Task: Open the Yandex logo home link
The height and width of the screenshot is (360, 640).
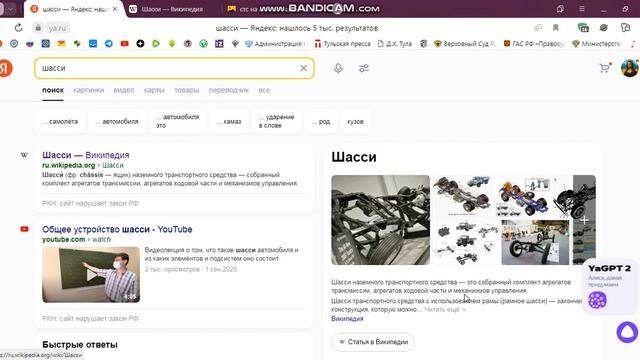Action: 5,68
